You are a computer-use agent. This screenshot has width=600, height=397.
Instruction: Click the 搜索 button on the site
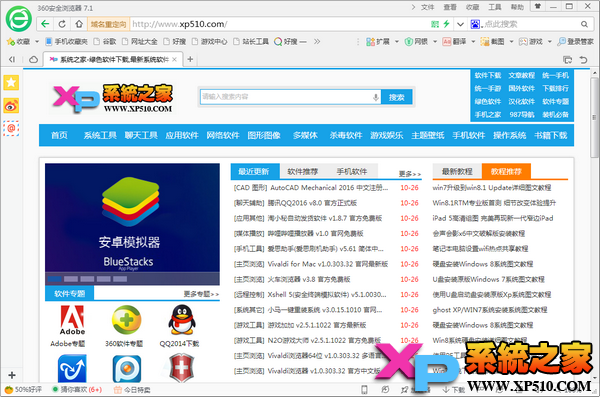click(397, 97)
